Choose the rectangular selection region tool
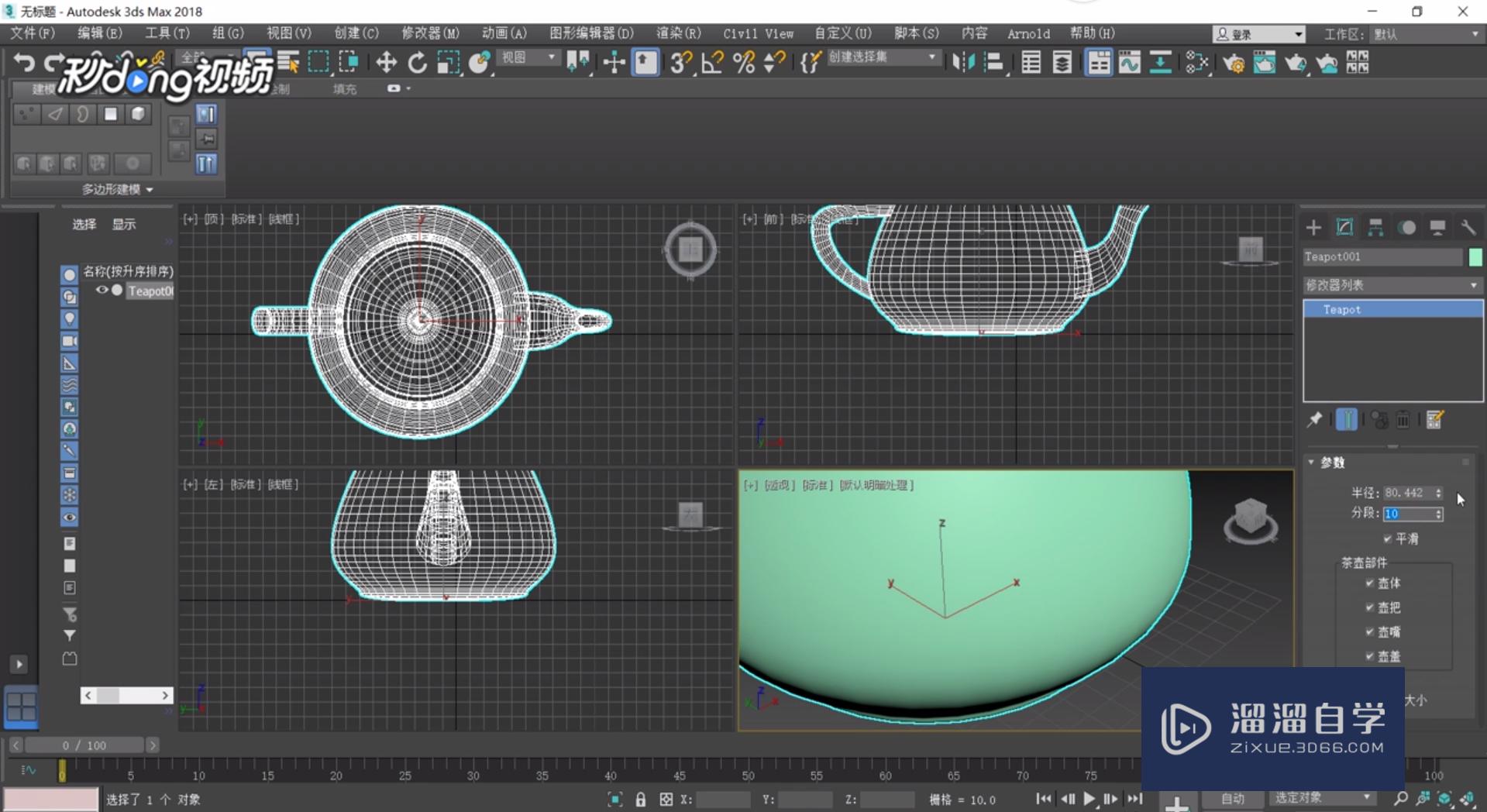The height and width of the screenshot is (812, 1487). (318, 62)
